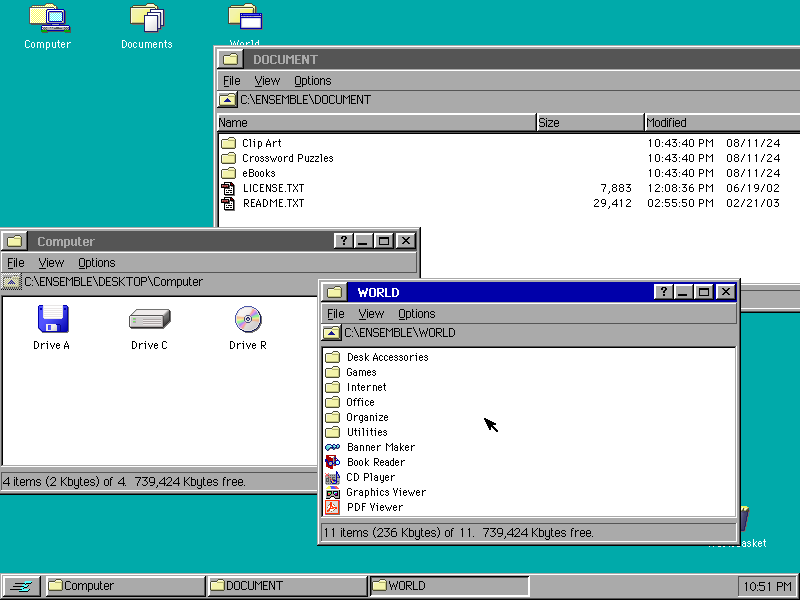This screenshot has height=600, width=800.
Task: Click the WORLD window status bar text
Action: (458, 533)
